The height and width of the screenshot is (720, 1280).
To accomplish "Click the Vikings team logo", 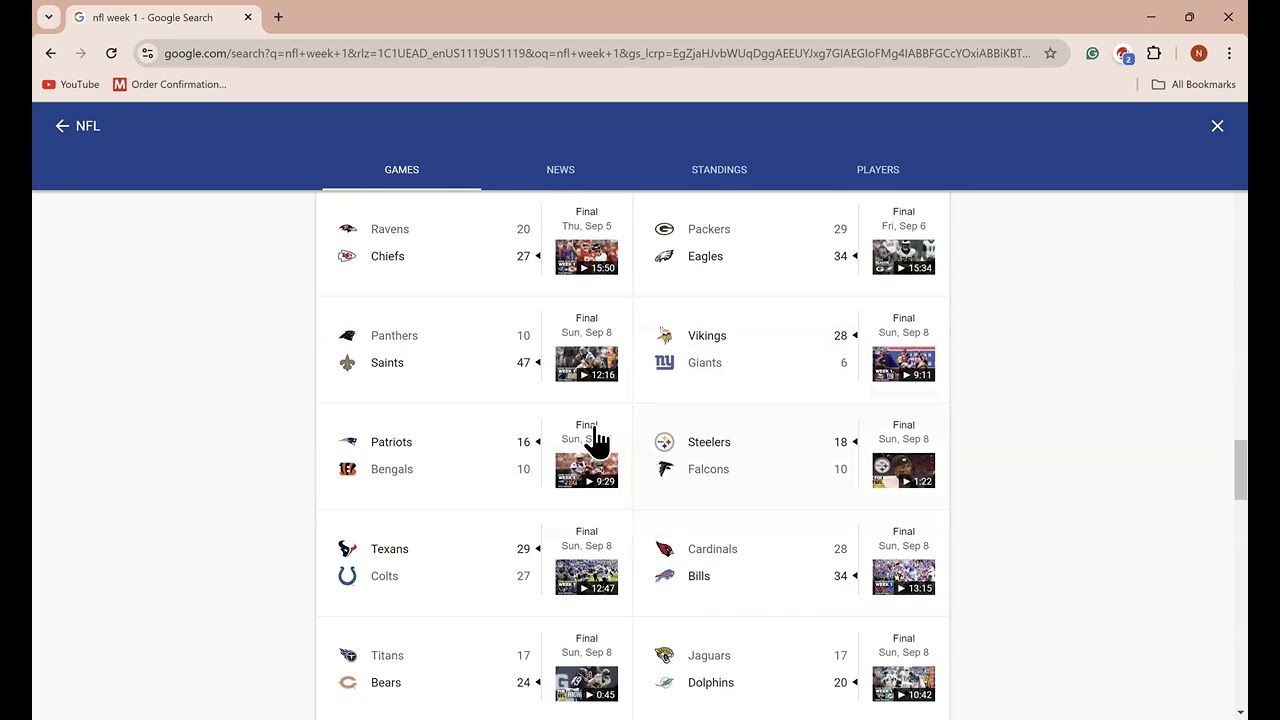I will tap(664, 336).
